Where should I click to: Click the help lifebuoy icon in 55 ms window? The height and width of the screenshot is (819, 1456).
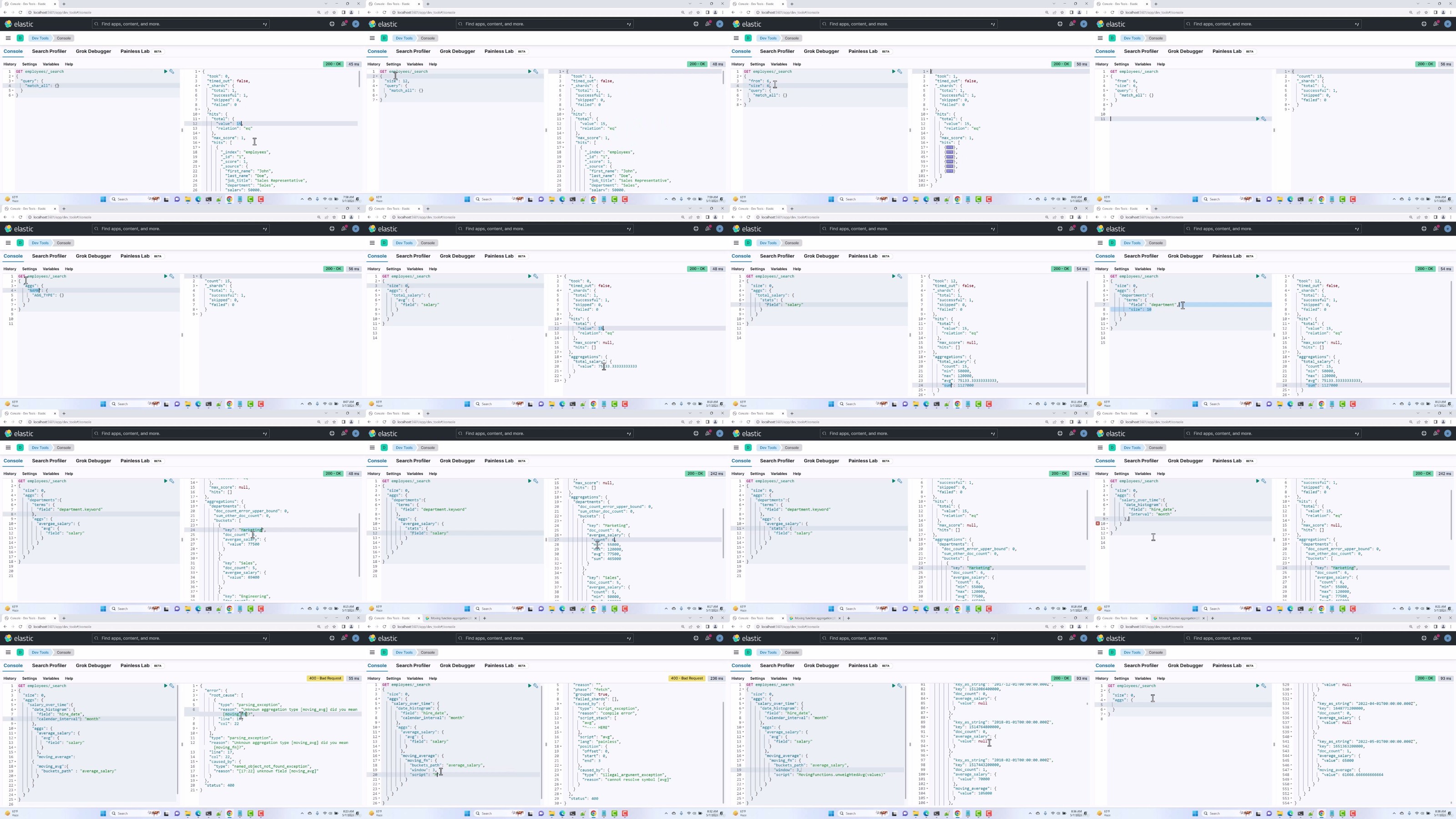(x=332, y=639)
